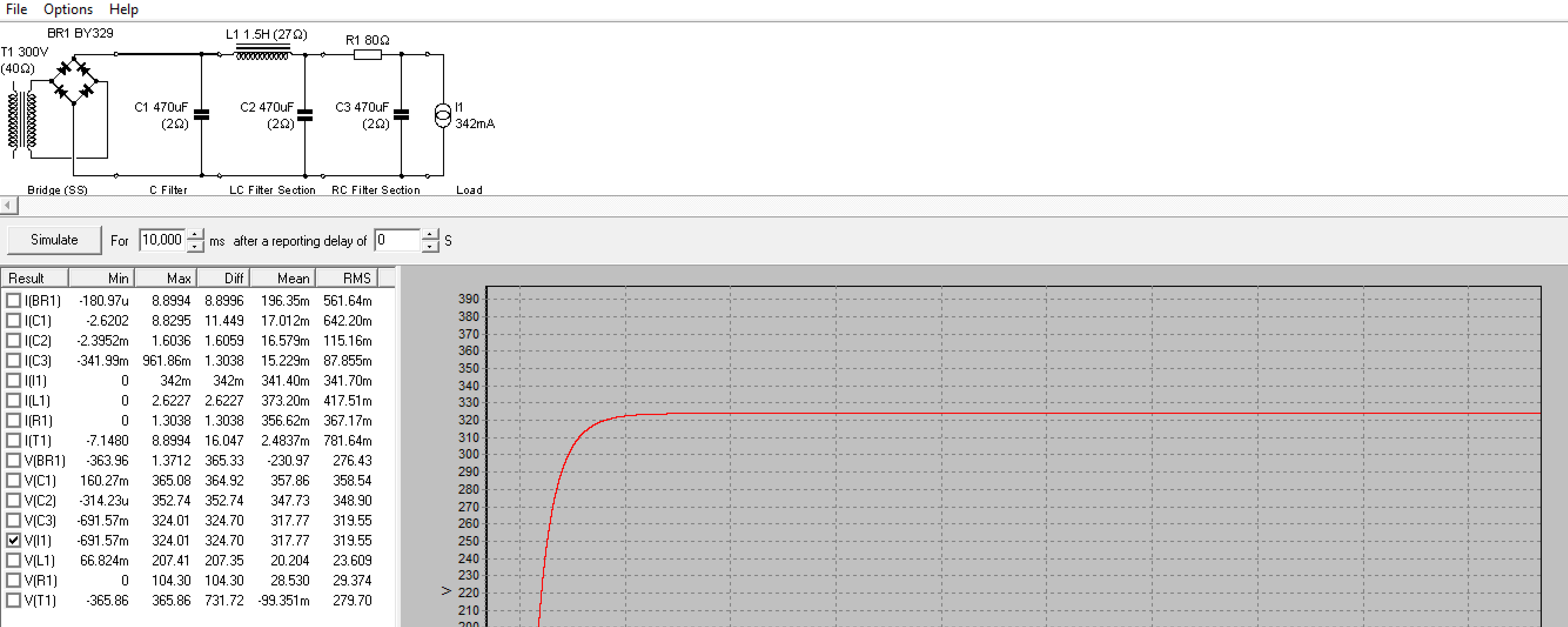Open the Help menu
The width and height of the screenshot is (1568, 627).
[123, 9]
